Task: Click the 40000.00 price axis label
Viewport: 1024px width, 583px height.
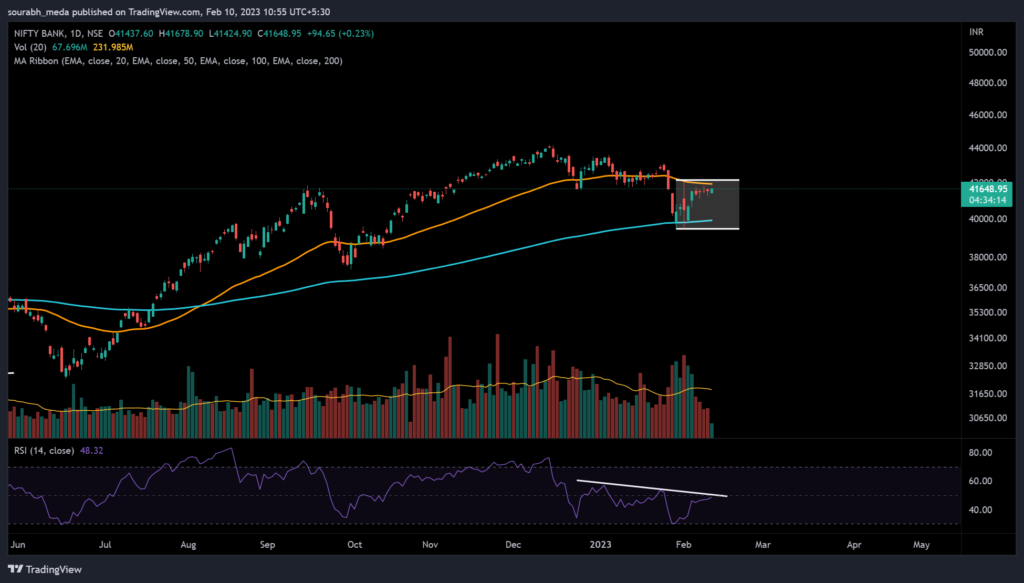Action: pyautogui.click(x=987, y=219)
